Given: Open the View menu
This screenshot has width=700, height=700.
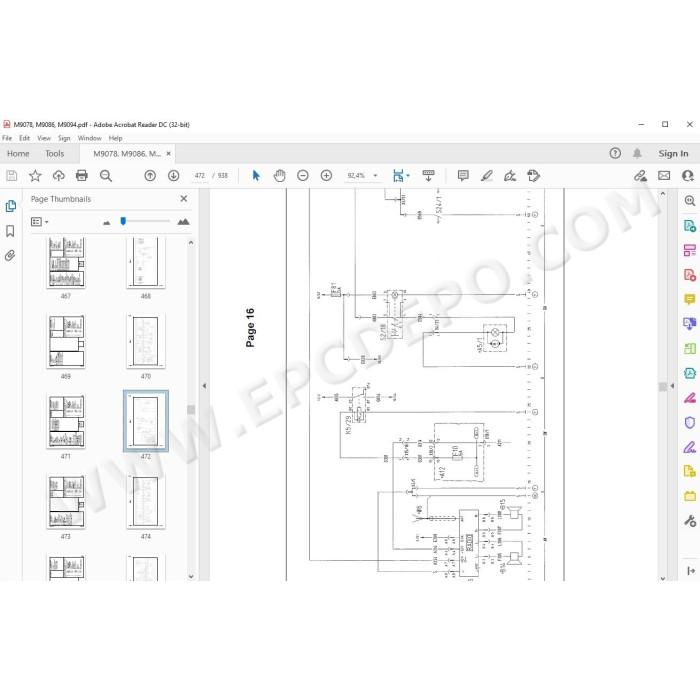Looking at the screenshot, I should click(x=44, y=138).
